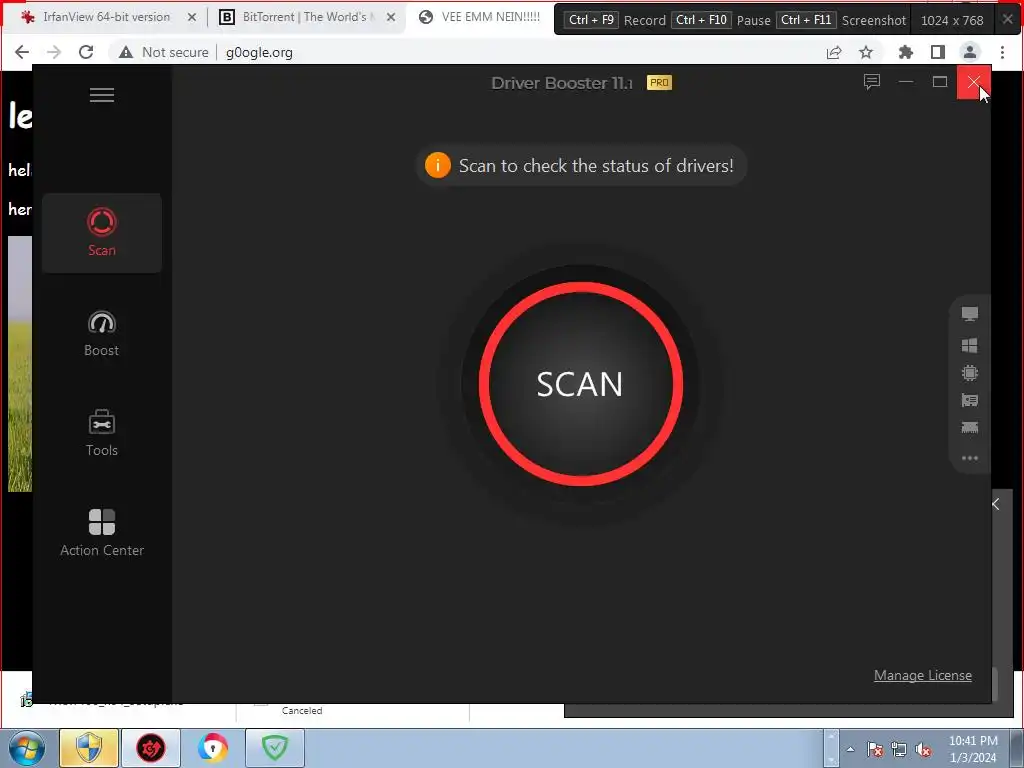Open the Manage License link
Image resolution: width=1024 pixels, height=768 pixels.
pyautogui.click(x=923, y=675)
